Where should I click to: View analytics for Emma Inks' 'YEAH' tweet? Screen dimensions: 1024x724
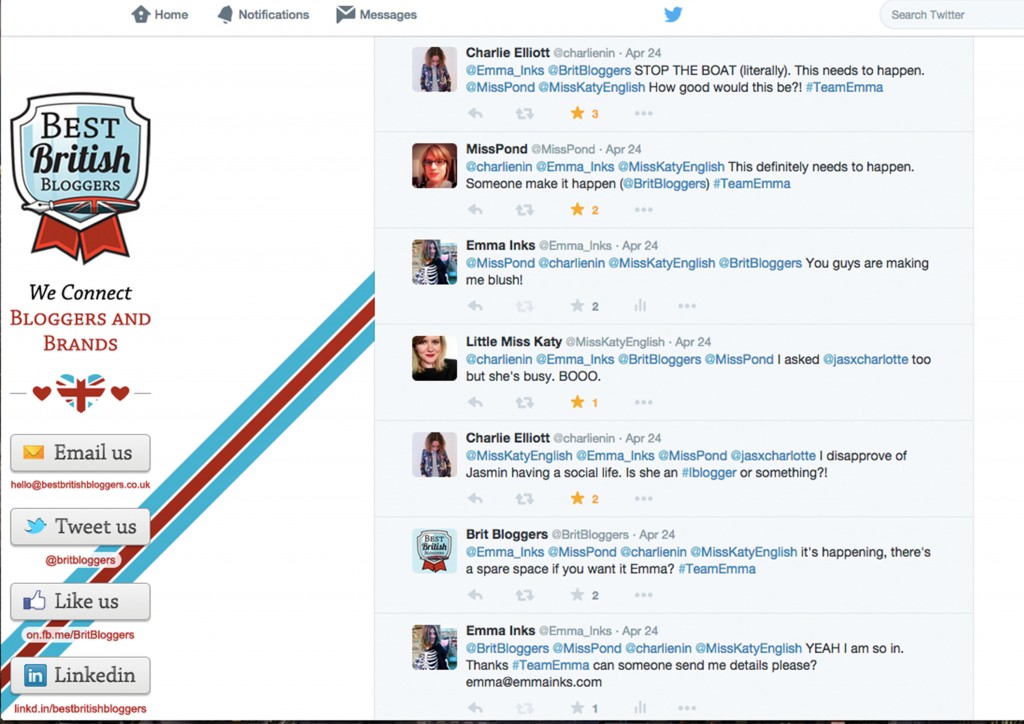(640, 708)
